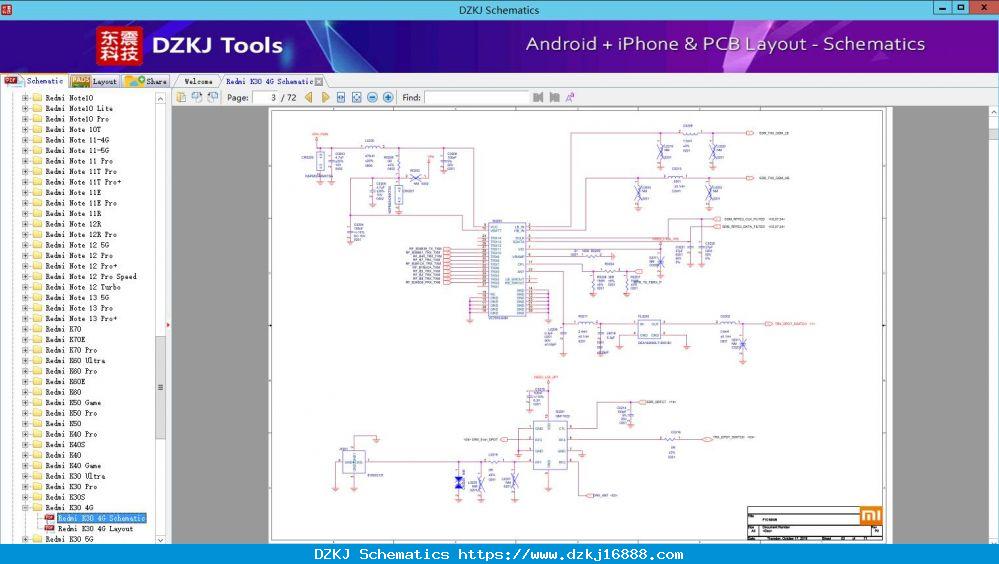Expand the Redmi Note10 Pro node
This screenshot has width=999, height=564.
tap(25, 119)
